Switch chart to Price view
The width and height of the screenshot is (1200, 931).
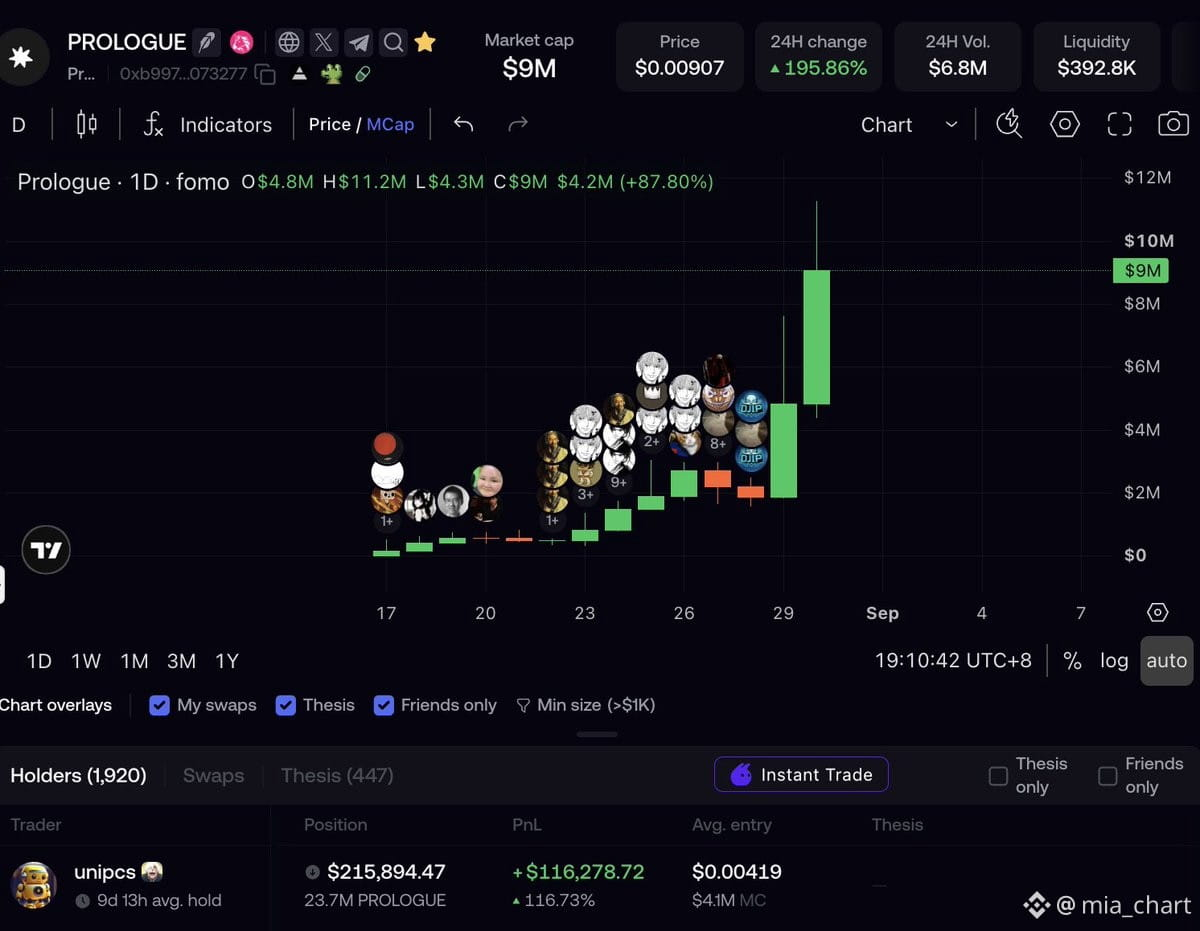point(329,124)
